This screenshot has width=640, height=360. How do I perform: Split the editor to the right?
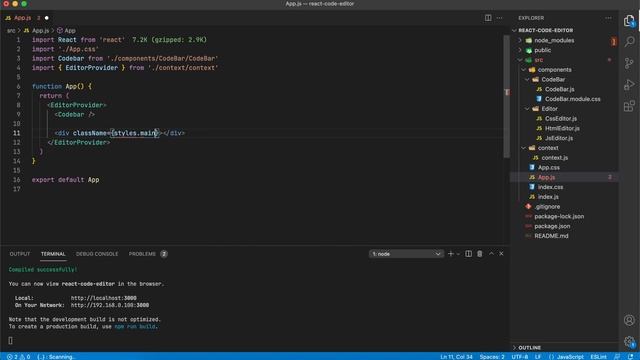coord(488,18)
